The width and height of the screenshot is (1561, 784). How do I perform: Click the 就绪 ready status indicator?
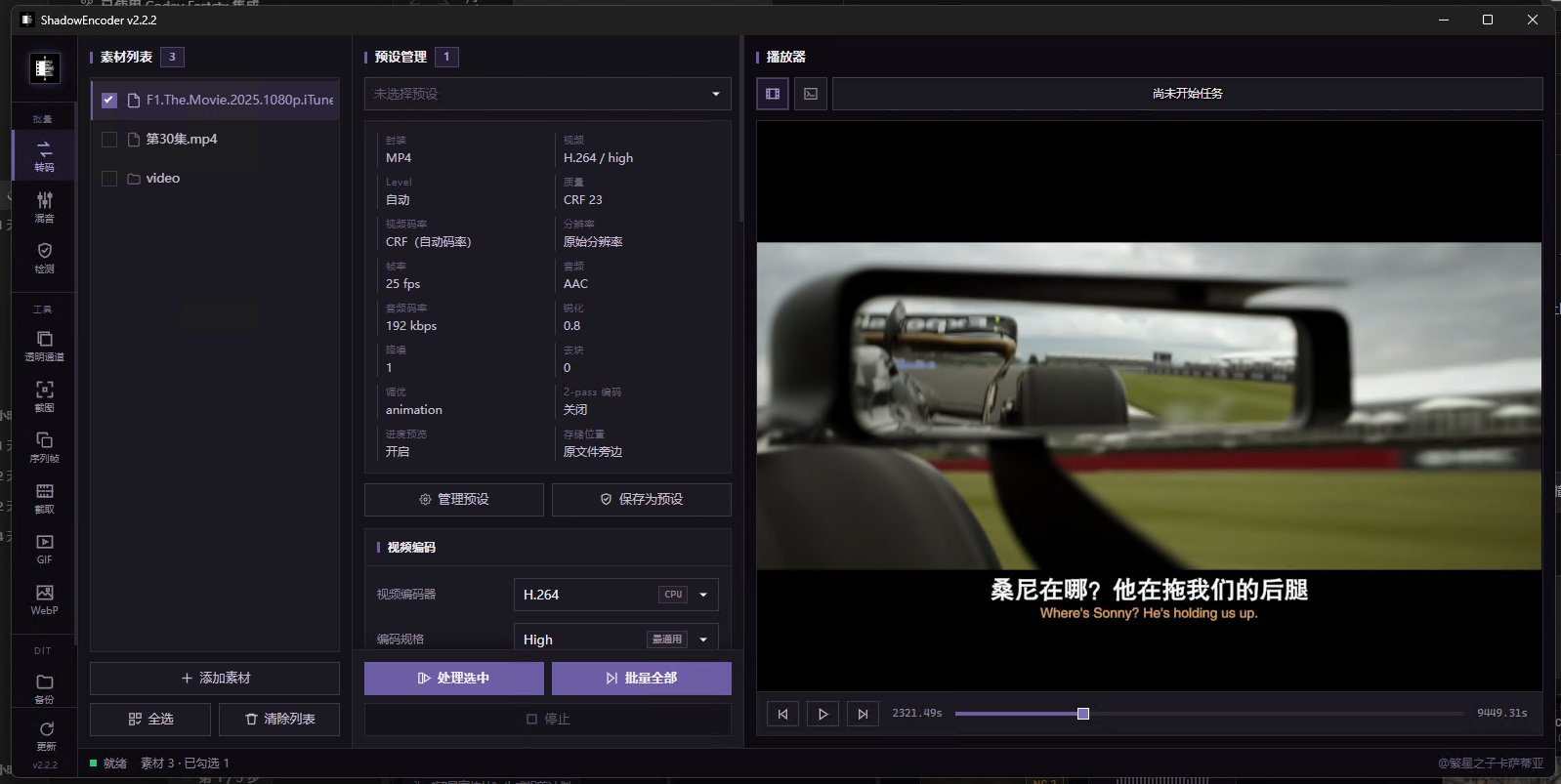point(108,763)
